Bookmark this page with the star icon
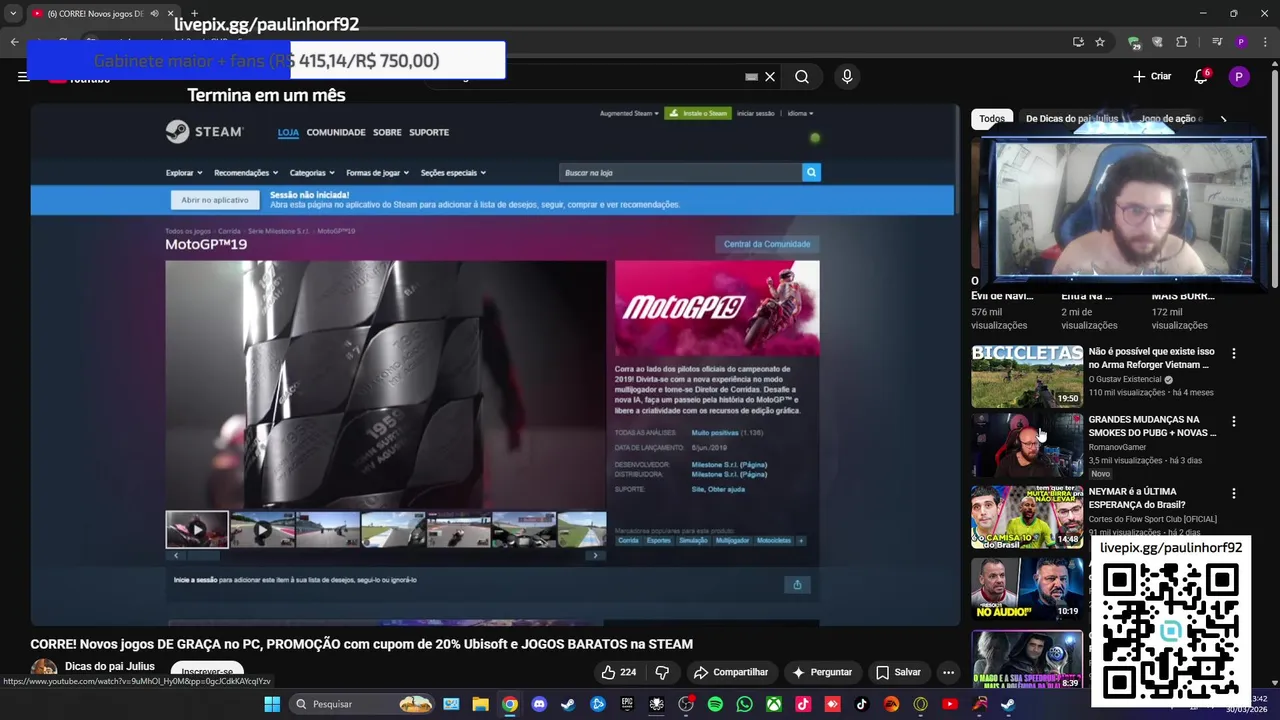Image resolution: width=1280 pixels, height=720 pixels. point(1100,42)
